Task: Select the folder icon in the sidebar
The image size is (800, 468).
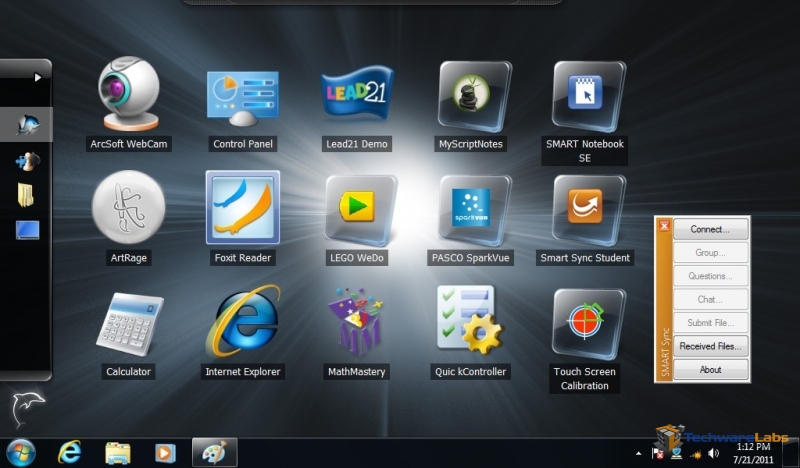Action: (x=26, y=195)
